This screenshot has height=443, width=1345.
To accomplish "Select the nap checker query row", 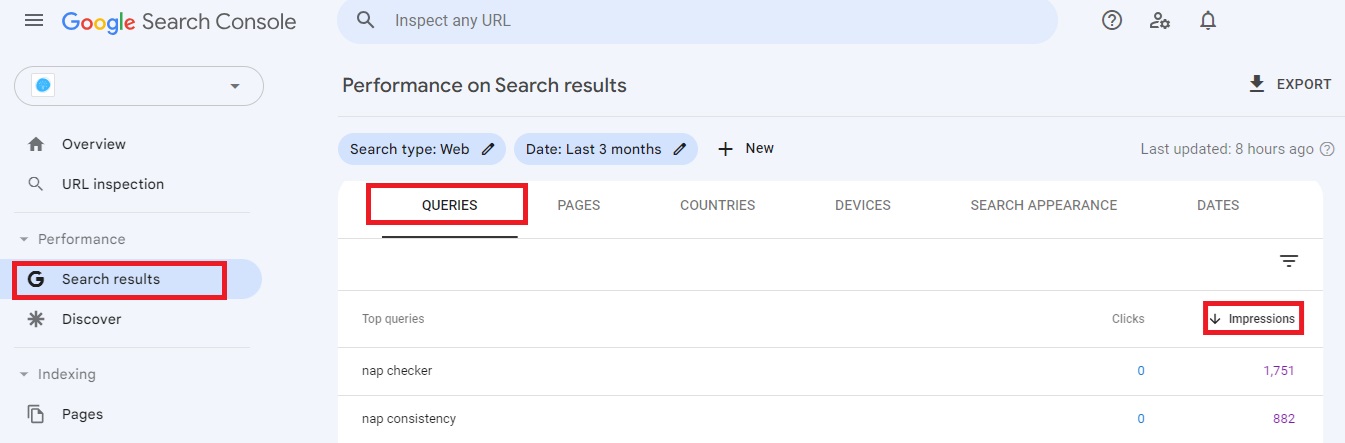I will 397,371.
